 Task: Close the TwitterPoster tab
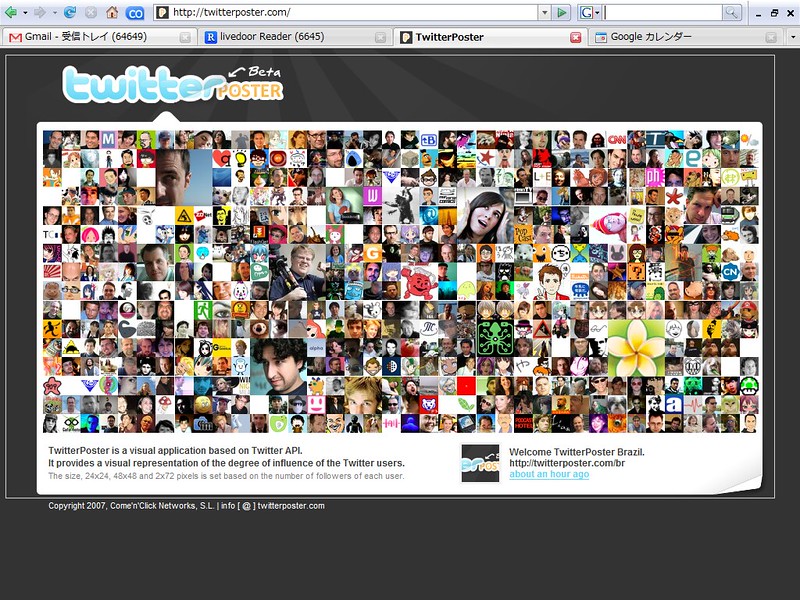[x=576, y=37]
